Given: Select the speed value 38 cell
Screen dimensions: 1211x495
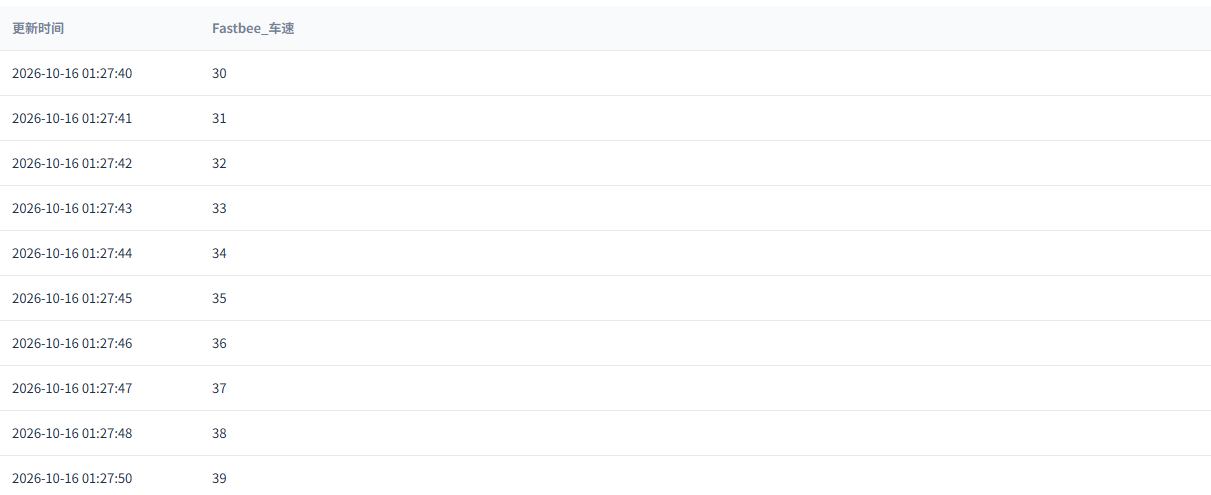Looking at the screenshot, I should coord(219,433).
